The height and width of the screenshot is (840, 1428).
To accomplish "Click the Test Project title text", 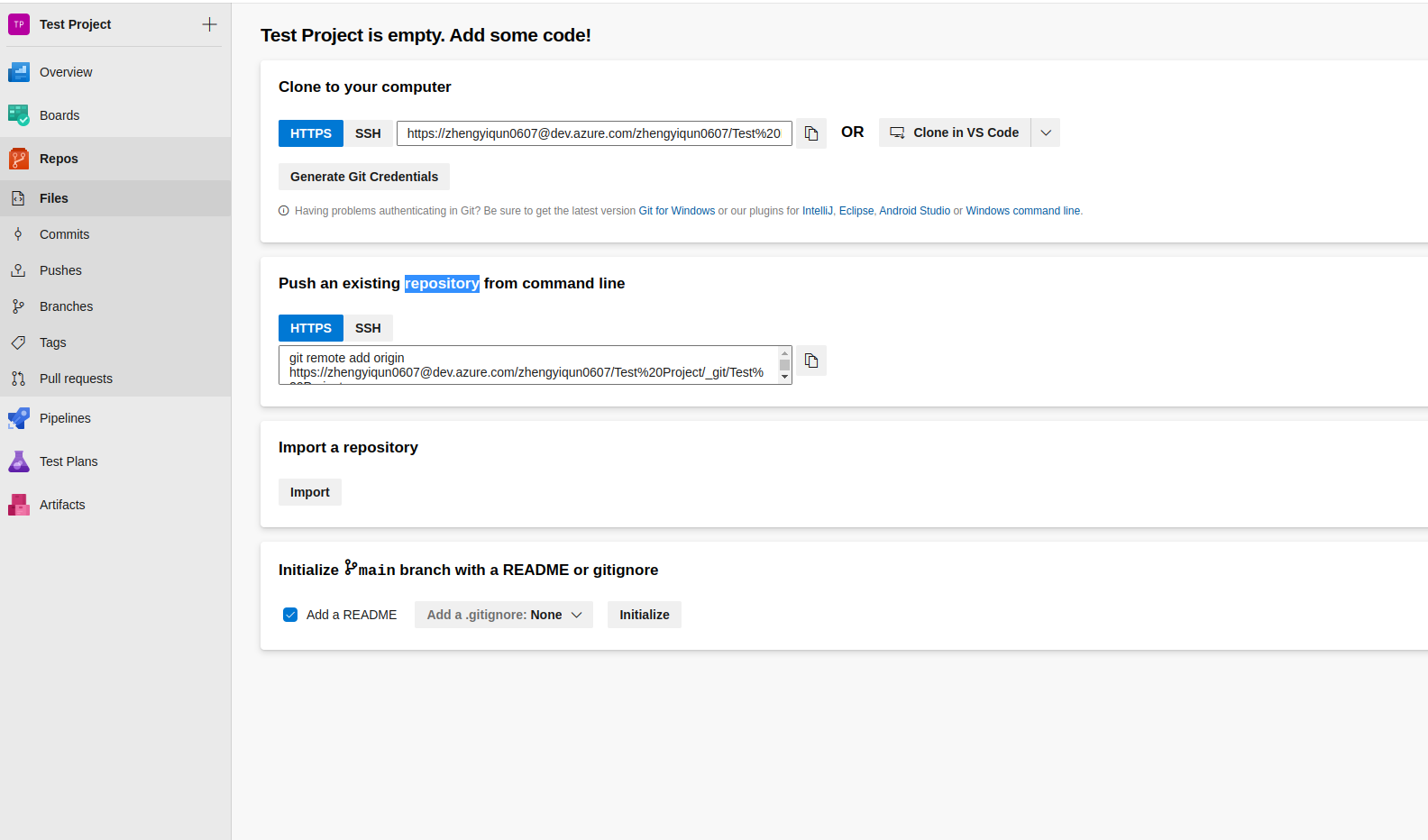I will click(76, 24).
